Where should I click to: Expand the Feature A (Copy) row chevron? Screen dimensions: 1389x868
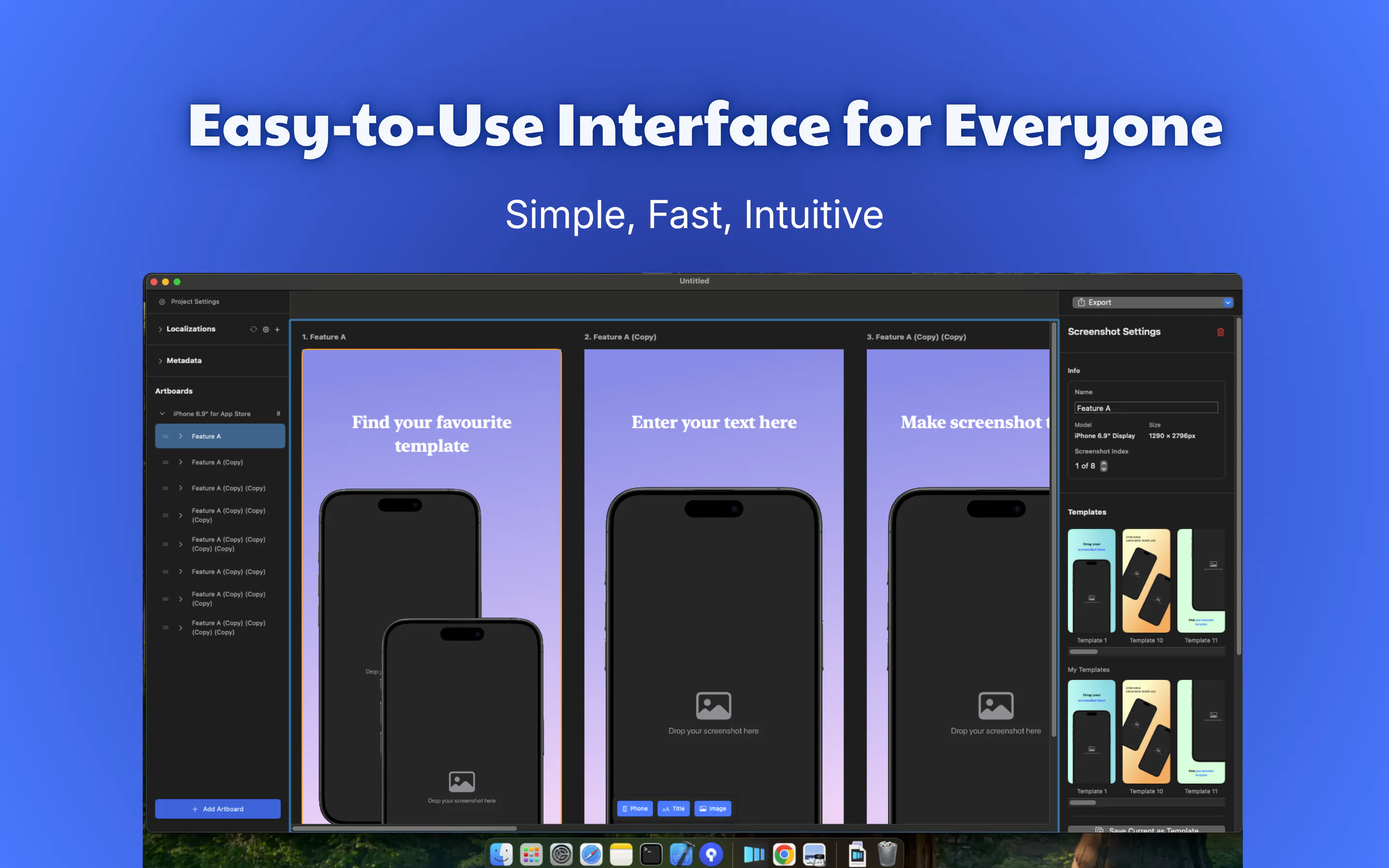[181, 462]
